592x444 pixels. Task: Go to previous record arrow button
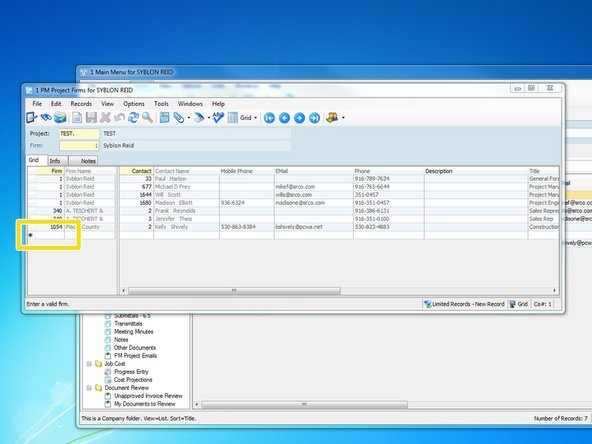(284, 118)
